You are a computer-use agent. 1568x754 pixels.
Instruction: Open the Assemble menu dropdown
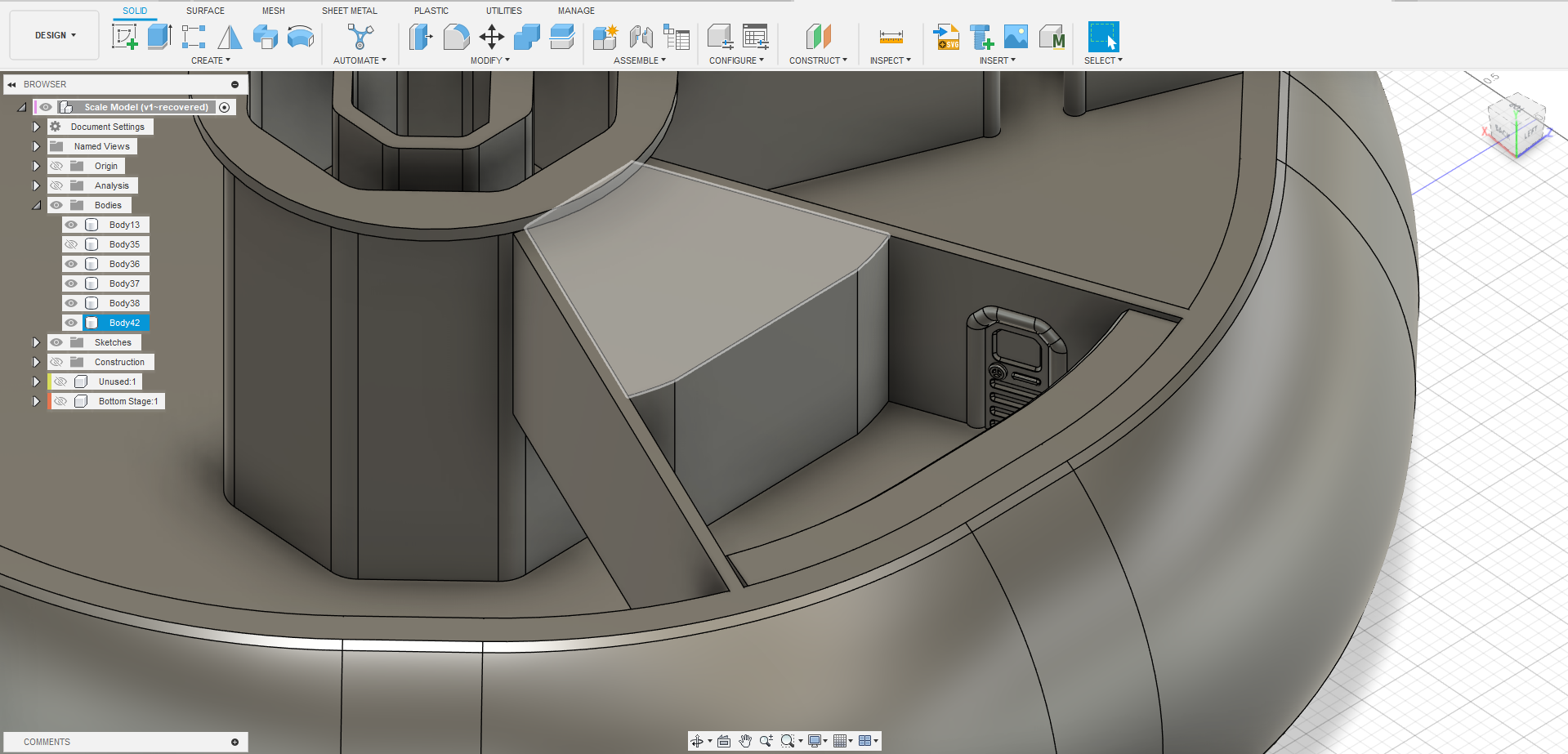pyautogui.click(x=640, y=60)
